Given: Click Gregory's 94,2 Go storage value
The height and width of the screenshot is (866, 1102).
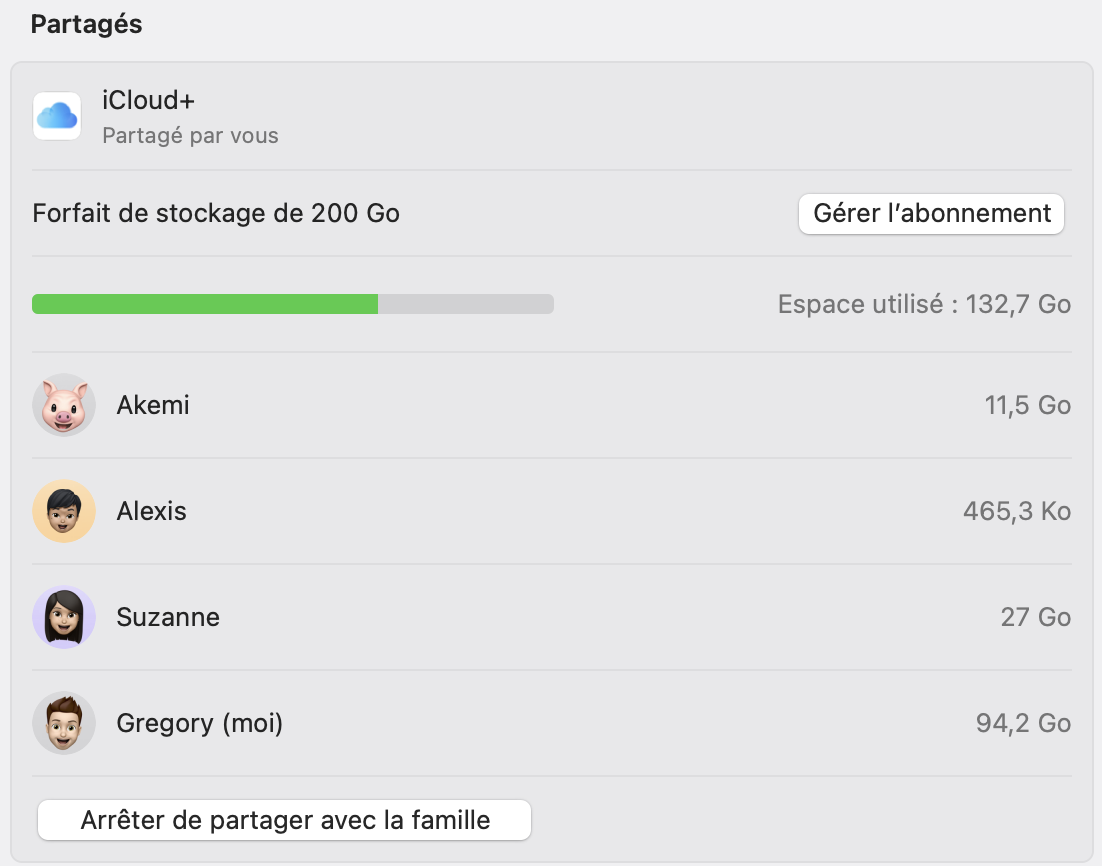Looking at the screenshot, I should click(x=1023, y=723).
